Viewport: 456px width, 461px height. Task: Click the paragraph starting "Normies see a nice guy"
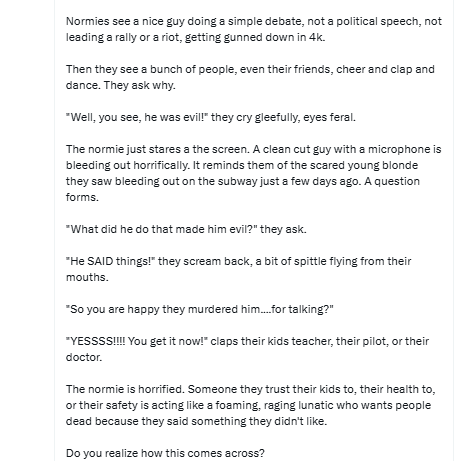(x=254, y=29)
